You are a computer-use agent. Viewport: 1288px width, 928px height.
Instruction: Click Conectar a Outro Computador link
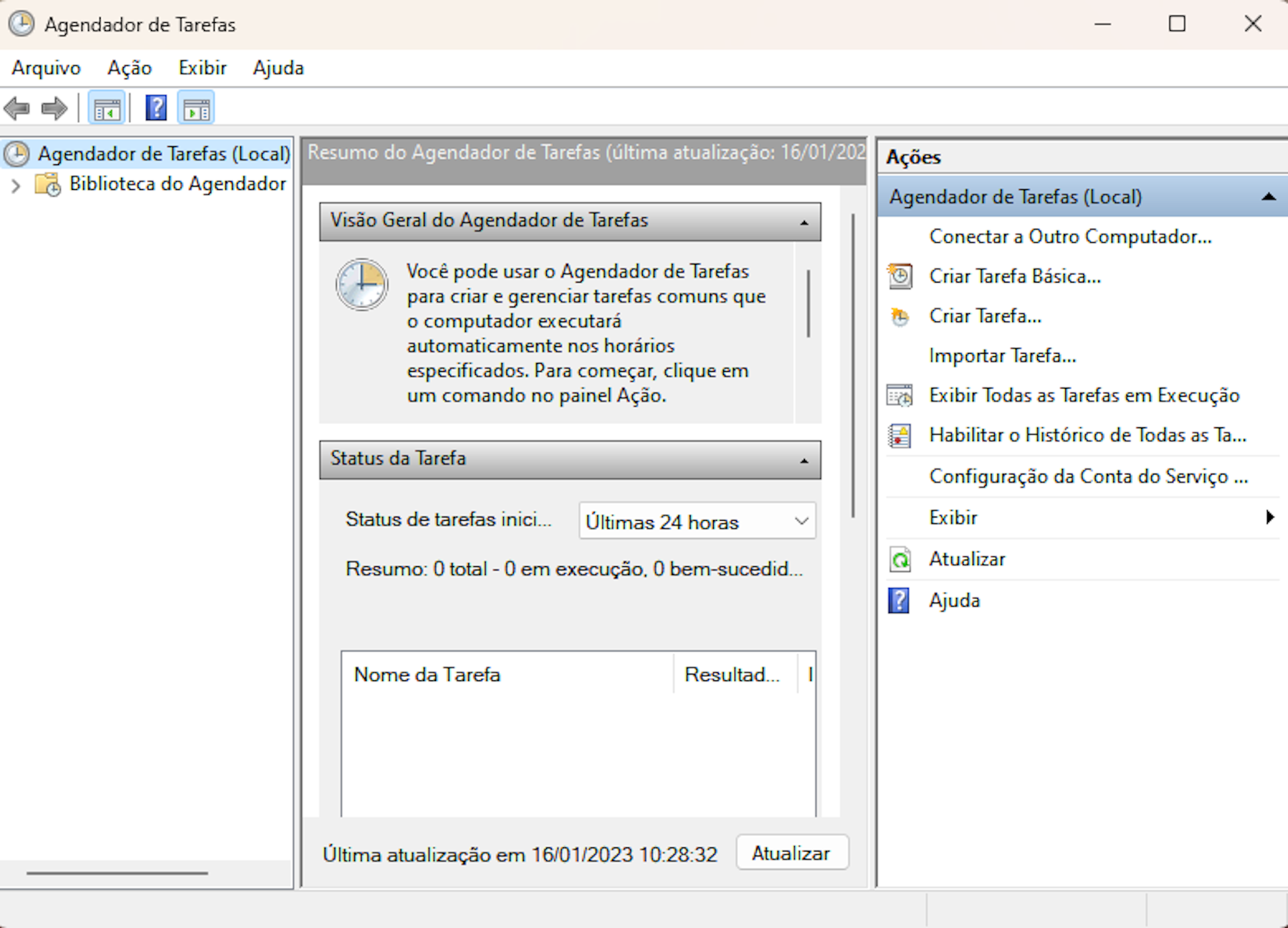coord(1070,237)
